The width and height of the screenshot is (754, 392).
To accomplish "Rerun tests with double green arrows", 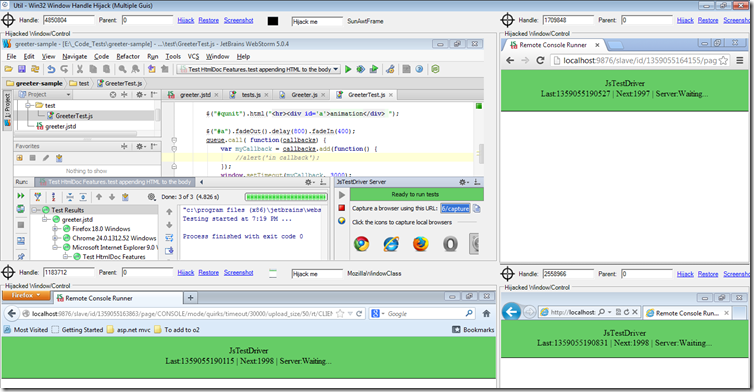I will coord(21,196).
